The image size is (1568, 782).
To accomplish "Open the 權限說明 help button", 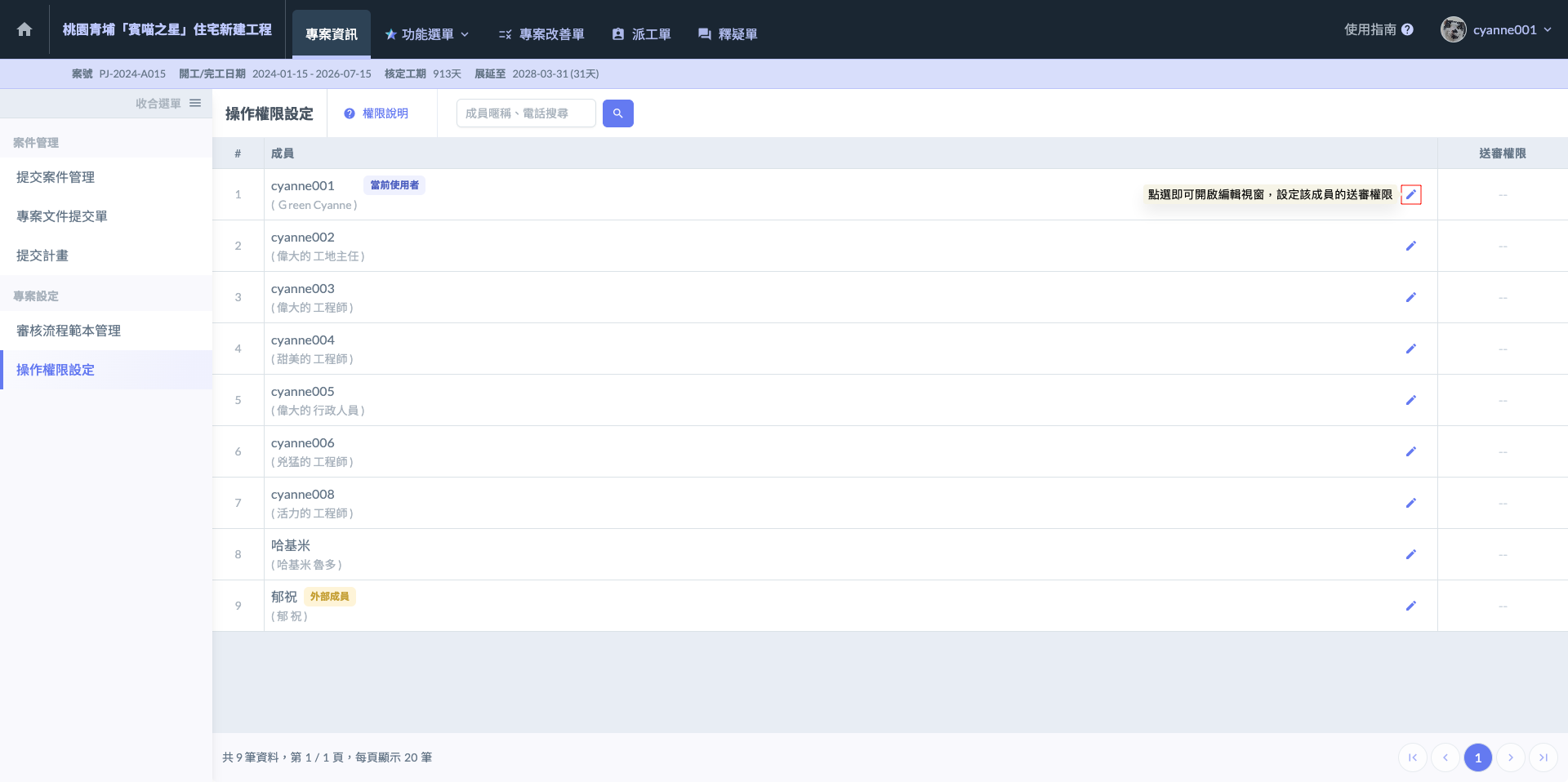I will point(376,113).
